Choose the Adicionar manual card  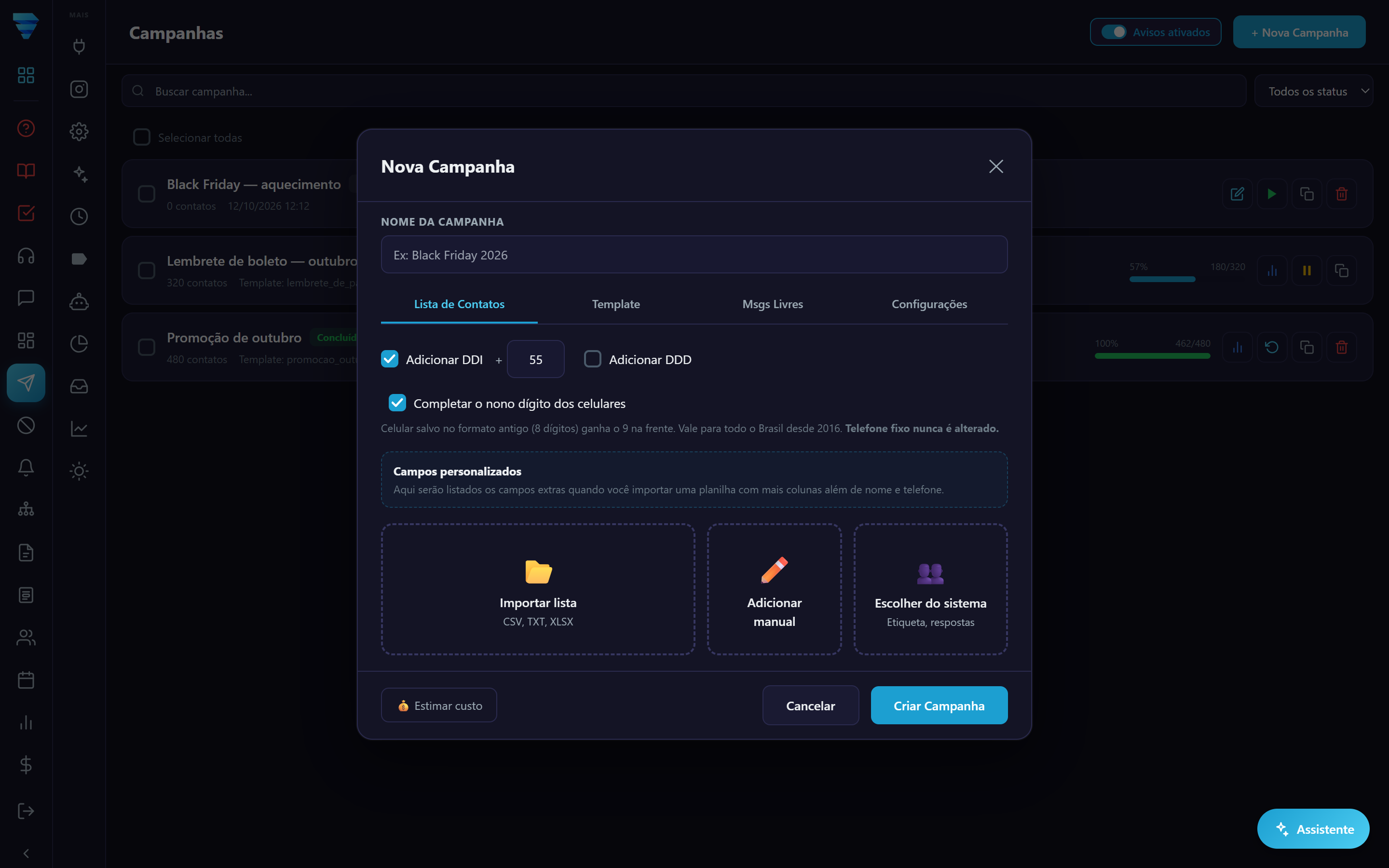[774, 590]
